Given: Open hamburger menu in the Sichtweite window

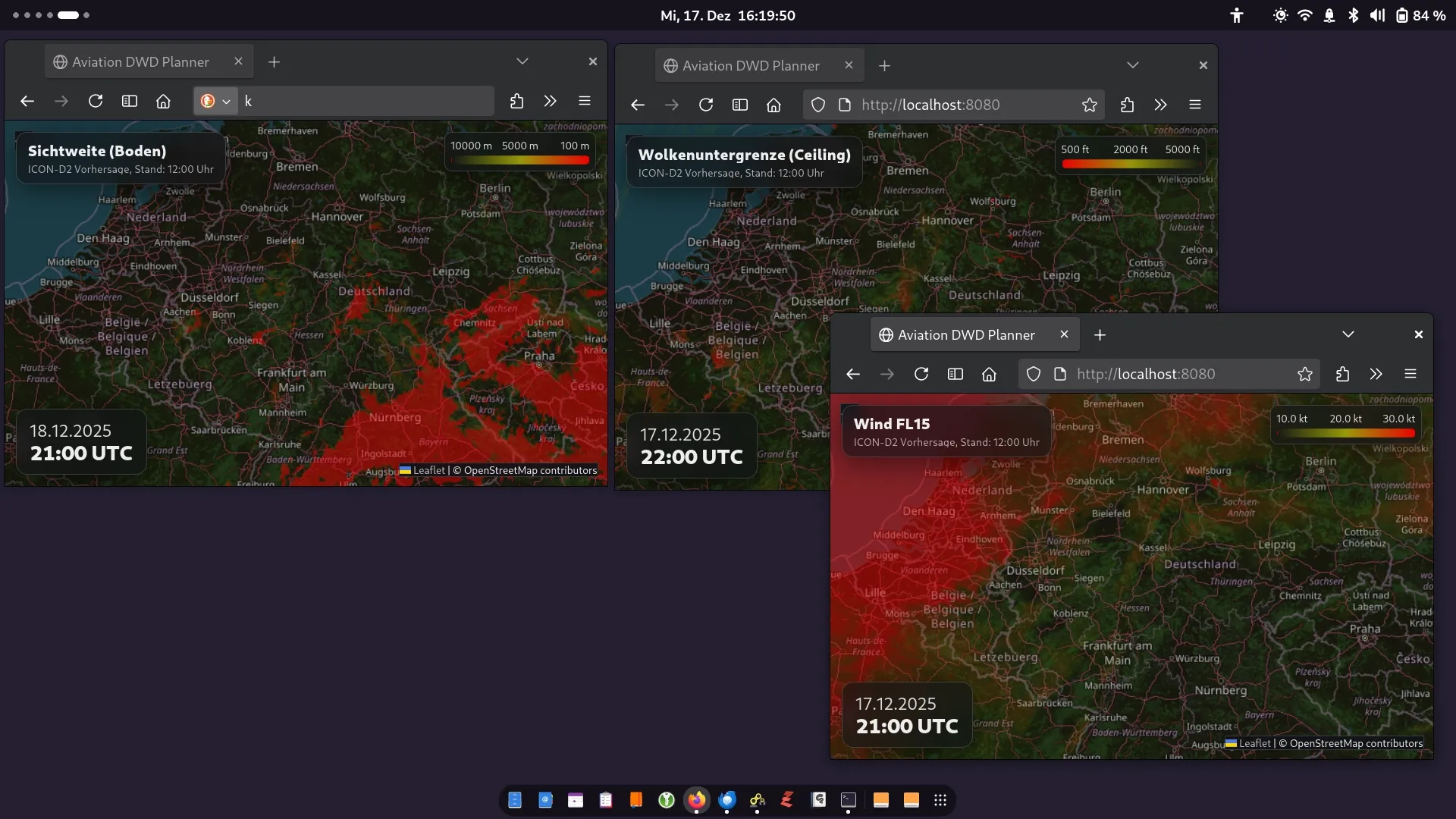Looking at the screenshot, I should pyautogui.click(x=584, y=101).
